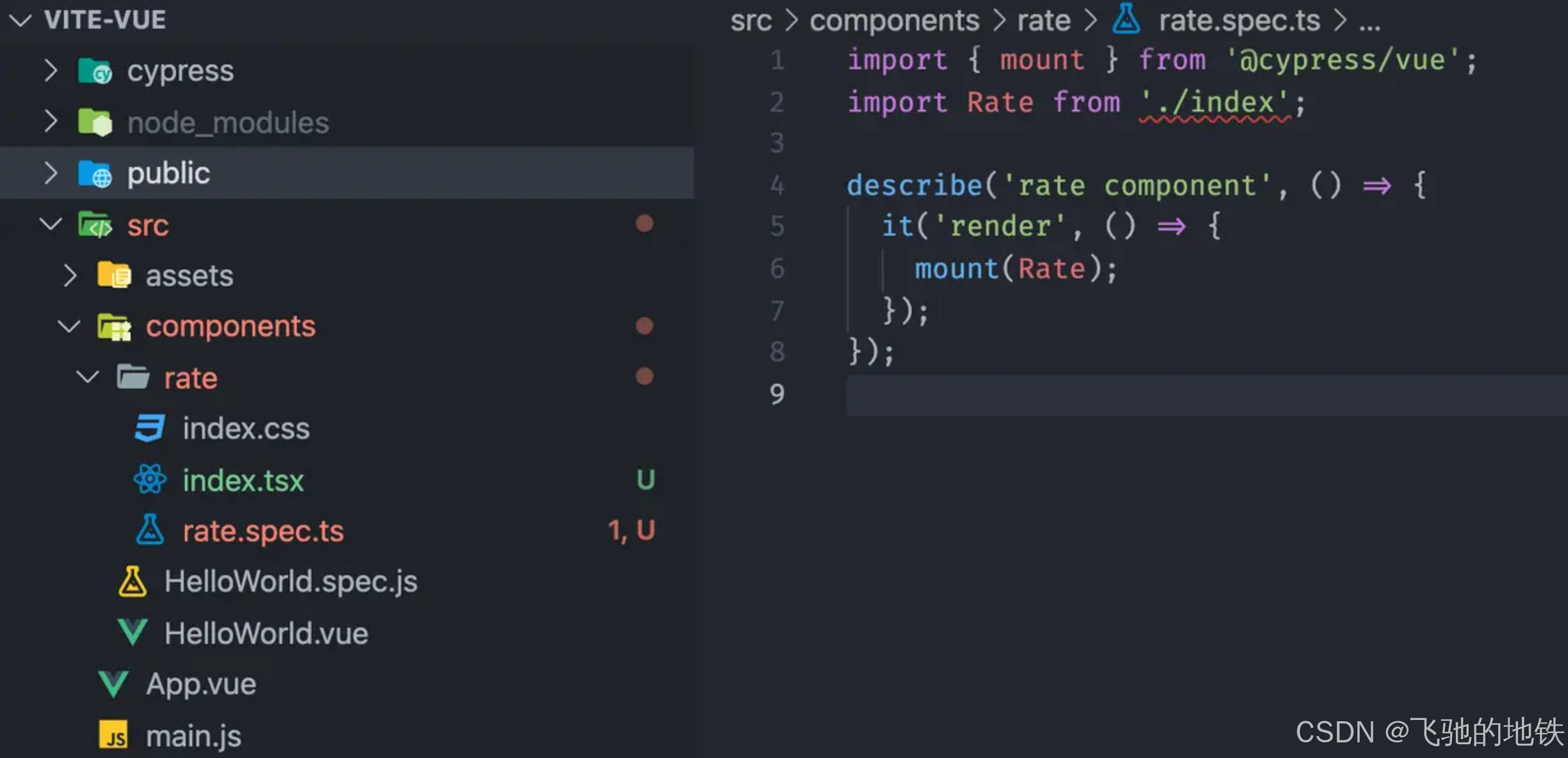Collapse the rate folder chevron

(x=88, y=377)
